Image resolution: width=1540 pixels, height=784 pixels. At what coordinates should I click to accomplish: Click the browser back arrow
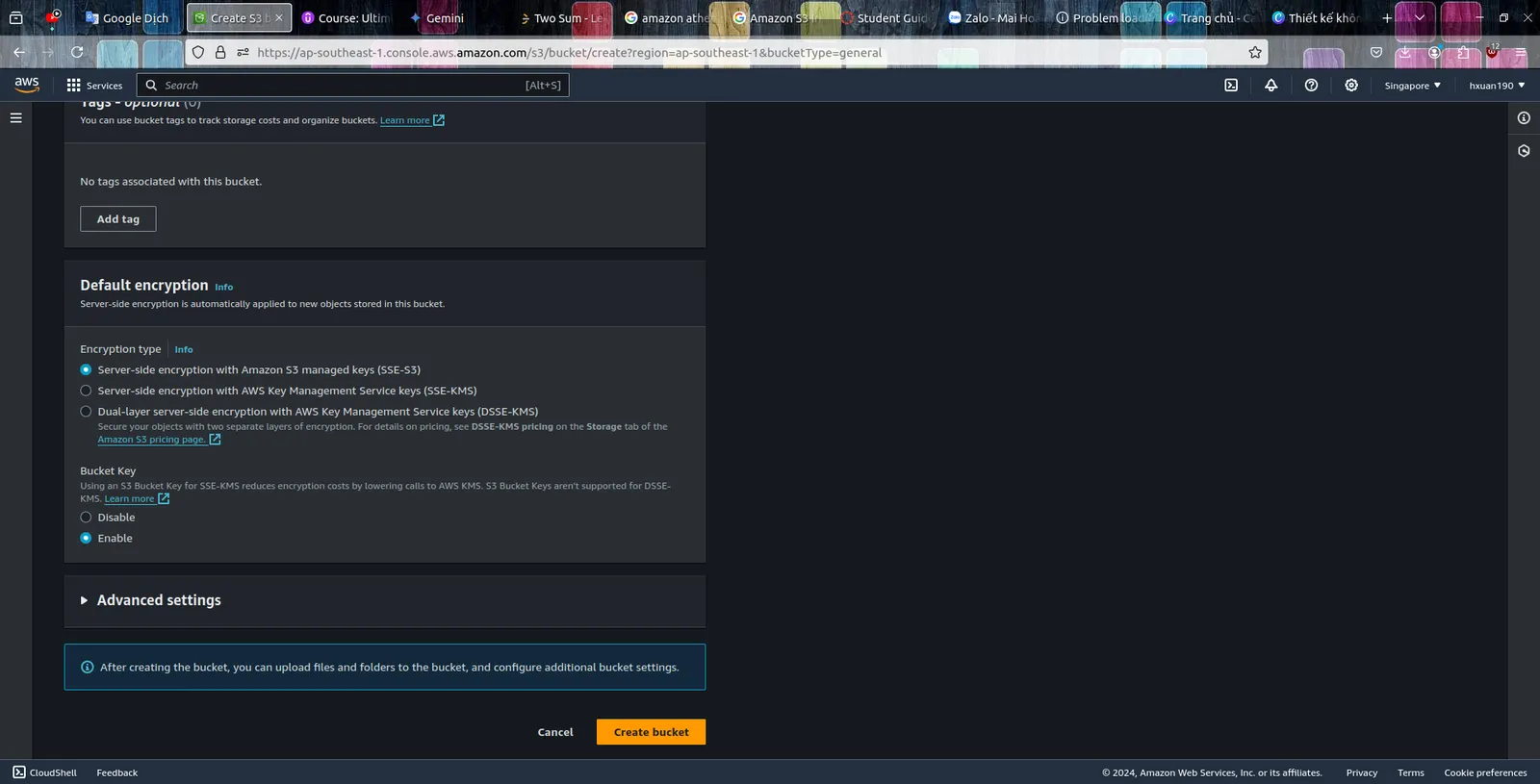pyautogui.click(x=19, y=52)
